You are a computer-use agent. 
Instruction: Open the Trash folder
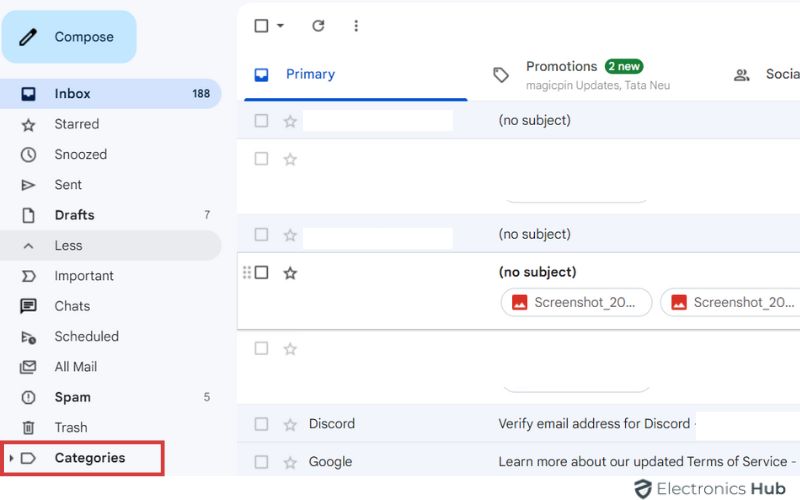(x=70, y=427)
